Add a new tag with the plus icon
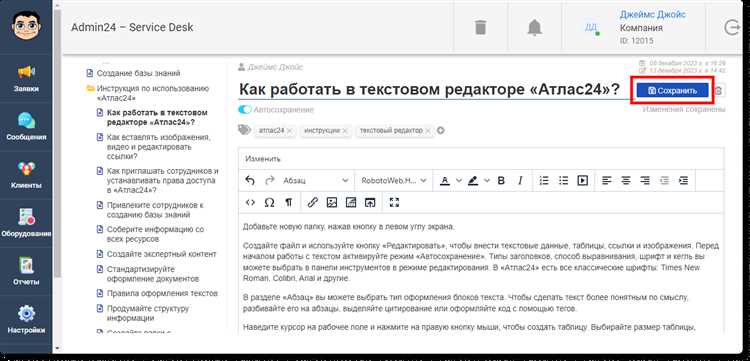The height and width of the screenshot is (361, 750). (x=441, y=130)
